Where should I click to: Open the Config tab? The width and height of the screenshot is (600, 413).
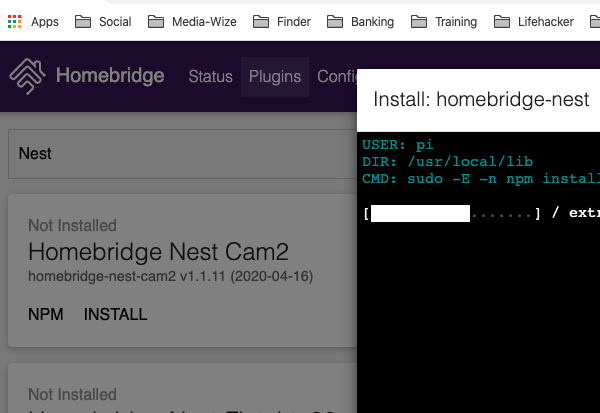336,77
